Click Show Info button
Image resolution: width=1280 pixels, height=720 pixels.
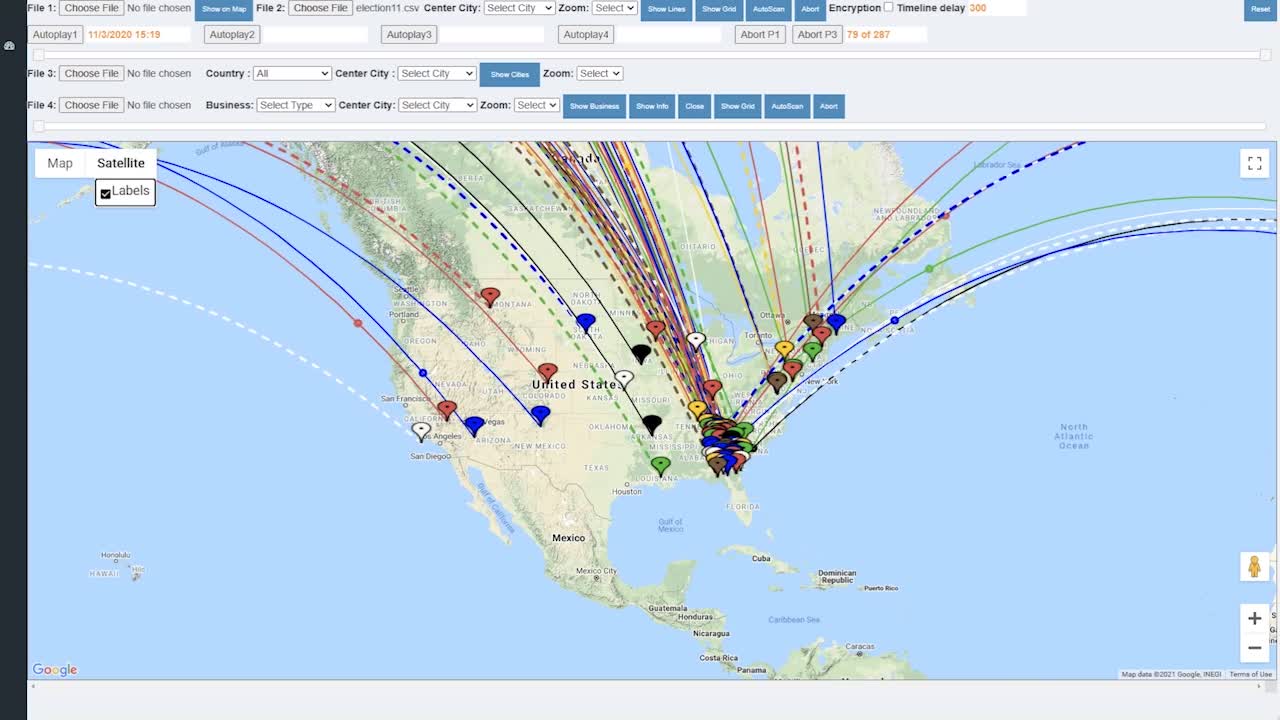[x=652, y=106]
